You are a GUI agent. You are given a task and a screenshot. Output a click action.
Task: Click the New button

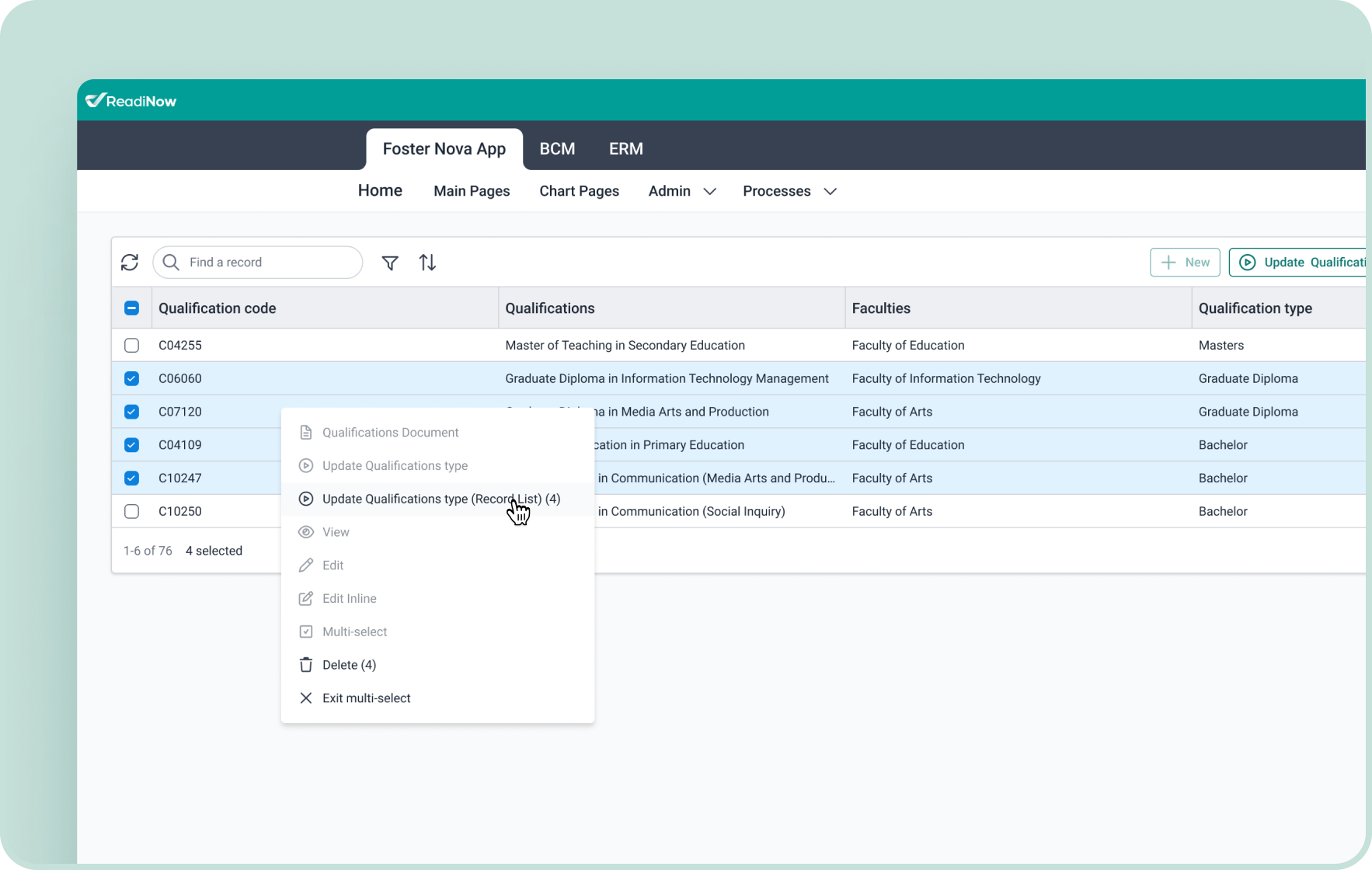(1184, 263)
